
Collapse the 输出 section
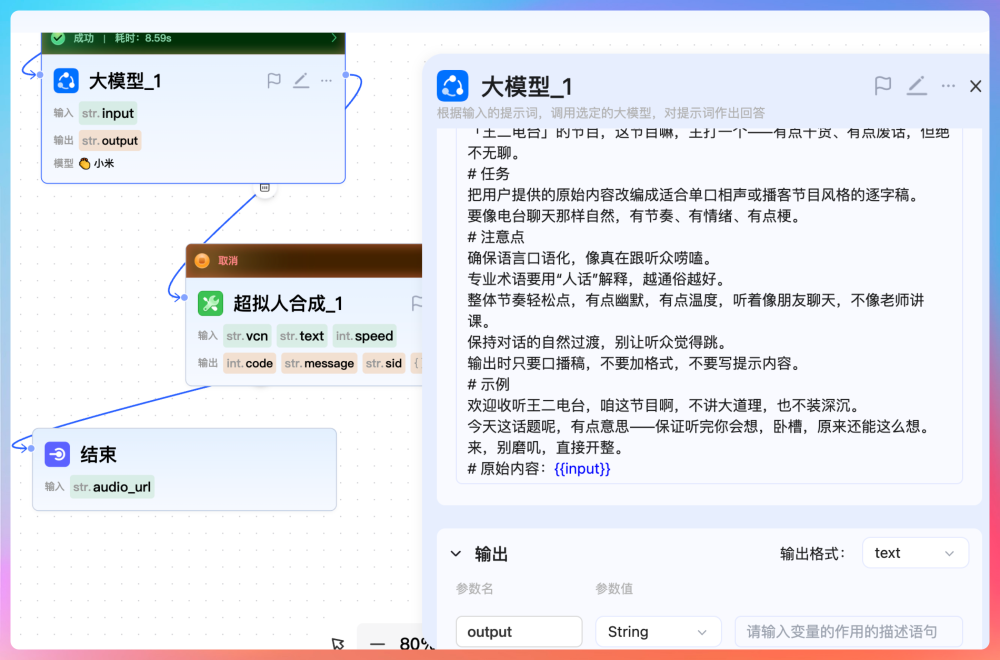coord(456,554)
